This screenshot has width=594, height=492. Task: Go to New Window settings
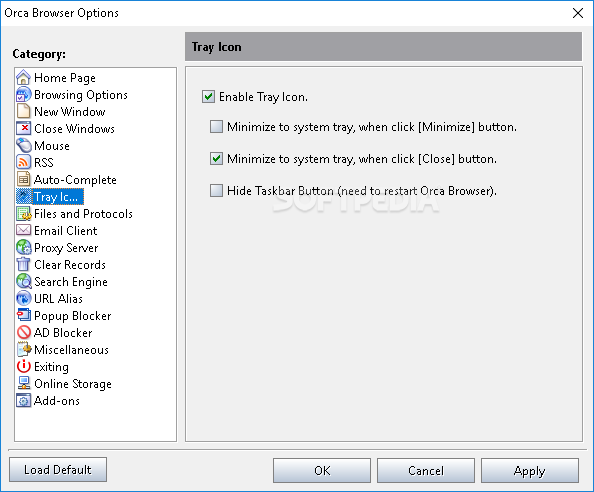70,112
